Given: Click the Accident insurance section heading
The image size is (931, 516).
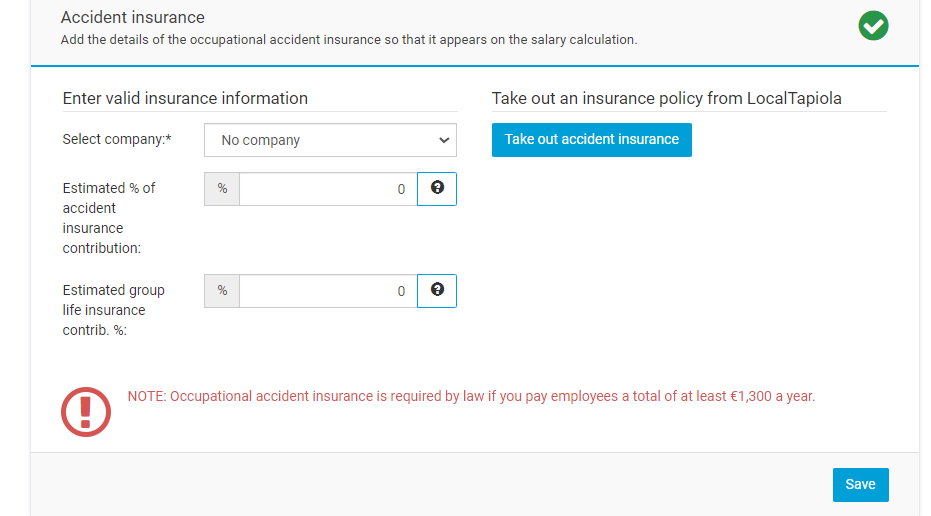Looking at the screenshot, I should [x=133, y=17].
